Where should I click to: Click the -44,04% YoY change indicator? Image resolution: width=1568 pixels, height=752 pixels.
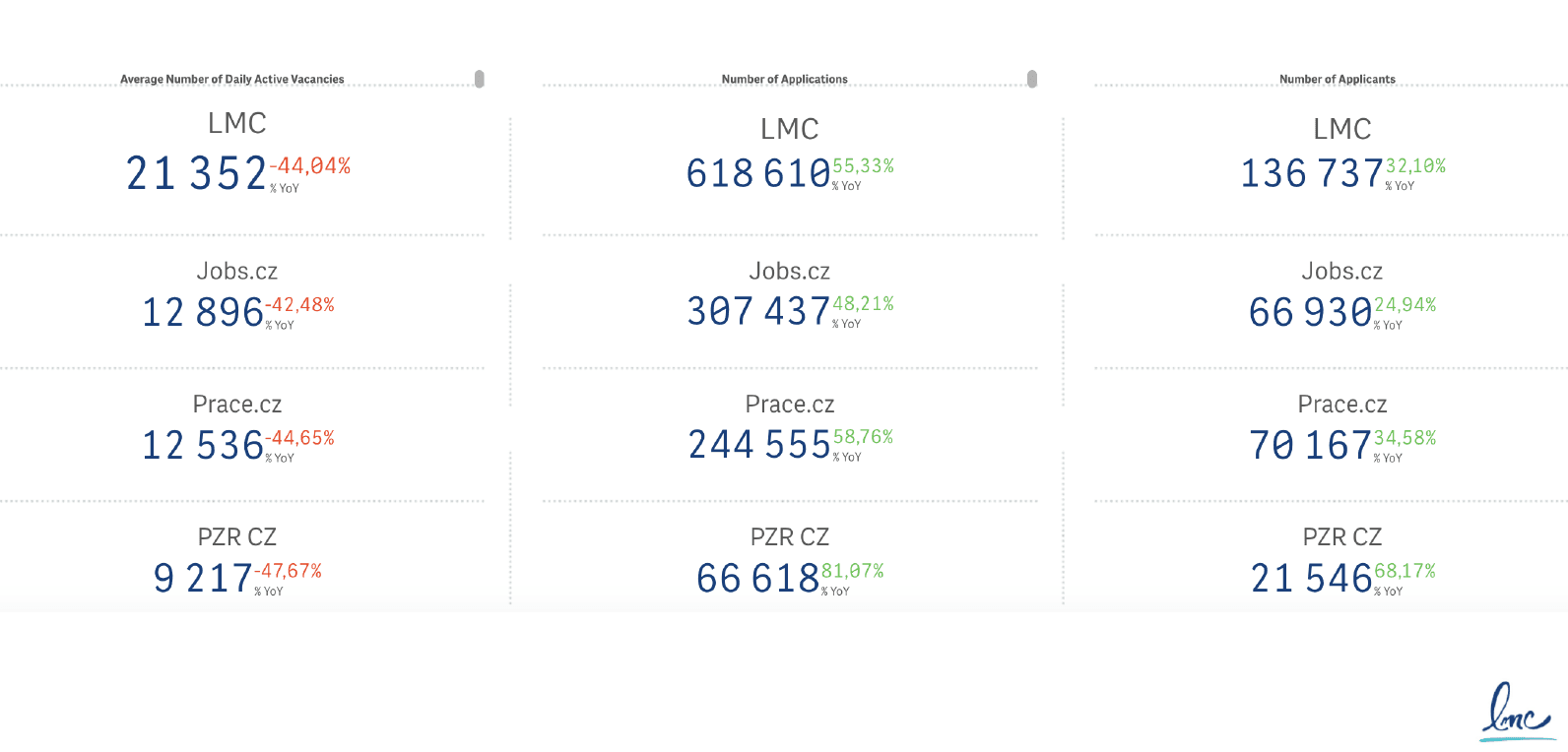tap(310, 166)
